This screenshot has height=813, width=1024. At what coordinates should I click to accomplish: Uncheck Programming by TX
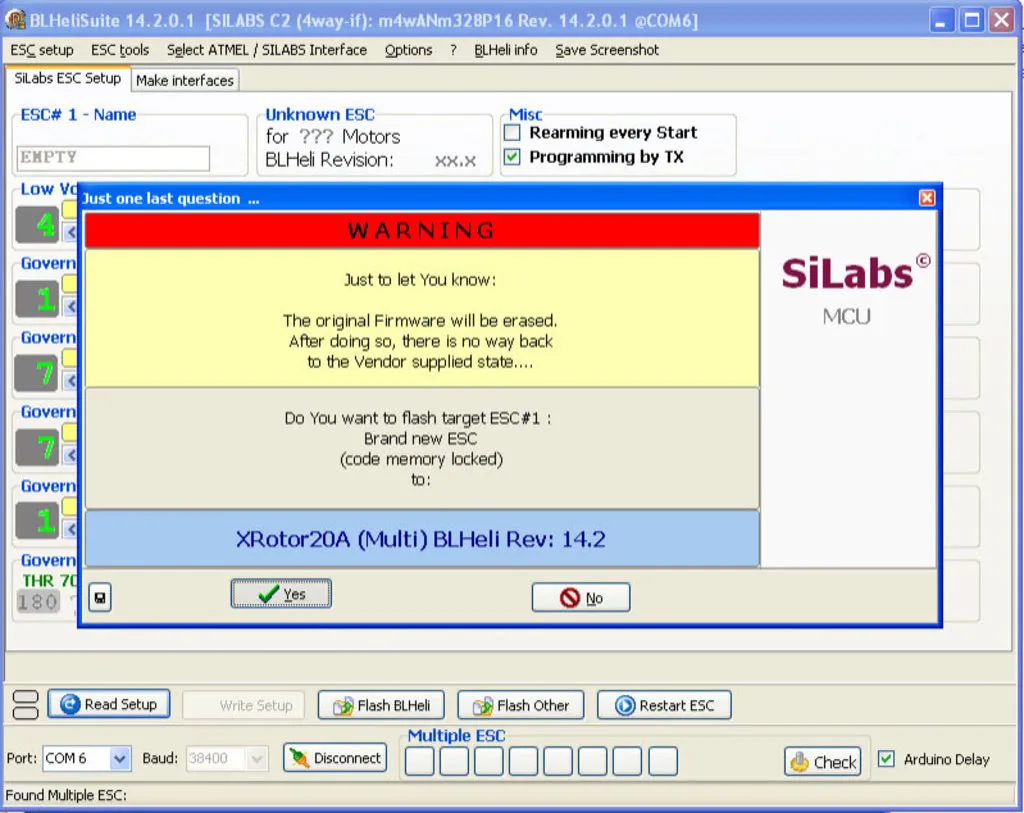pos(513,157)
